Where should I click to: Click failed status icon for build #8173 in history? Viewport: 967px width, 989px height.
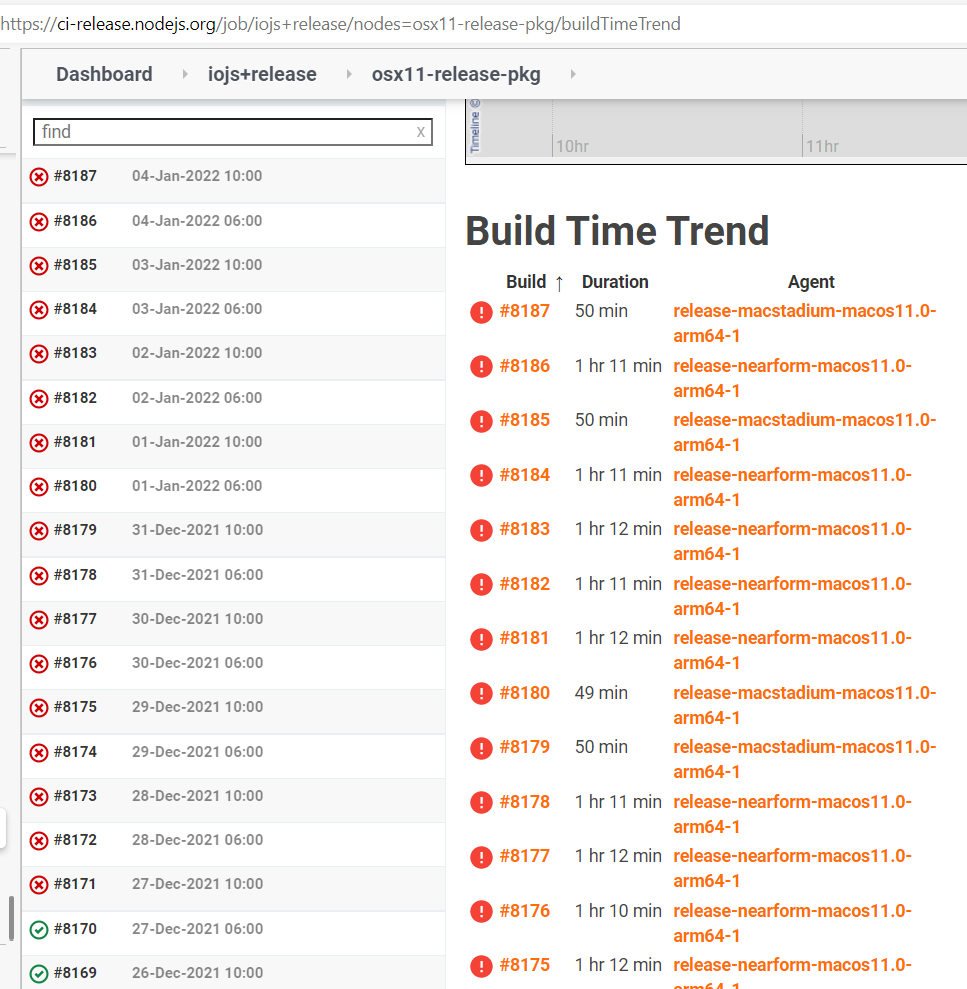39,797
